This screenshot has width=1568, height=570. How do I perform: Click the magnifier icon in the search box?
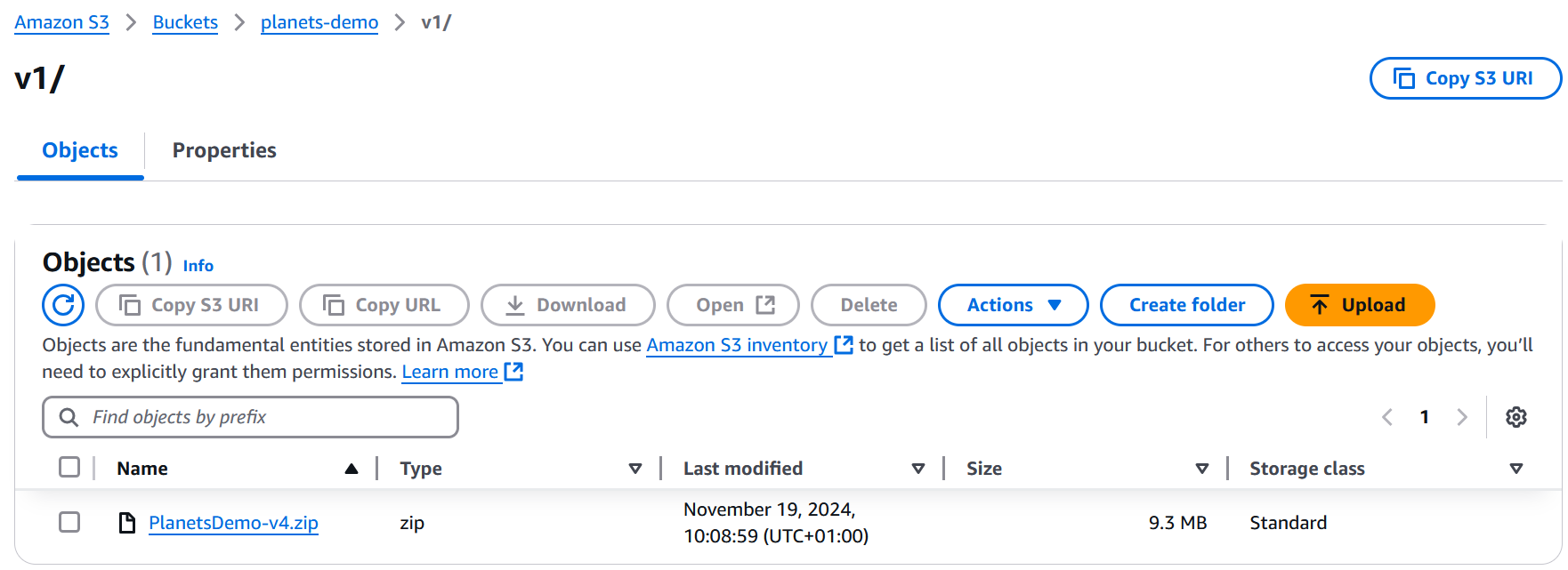click(x=69, y=416)
